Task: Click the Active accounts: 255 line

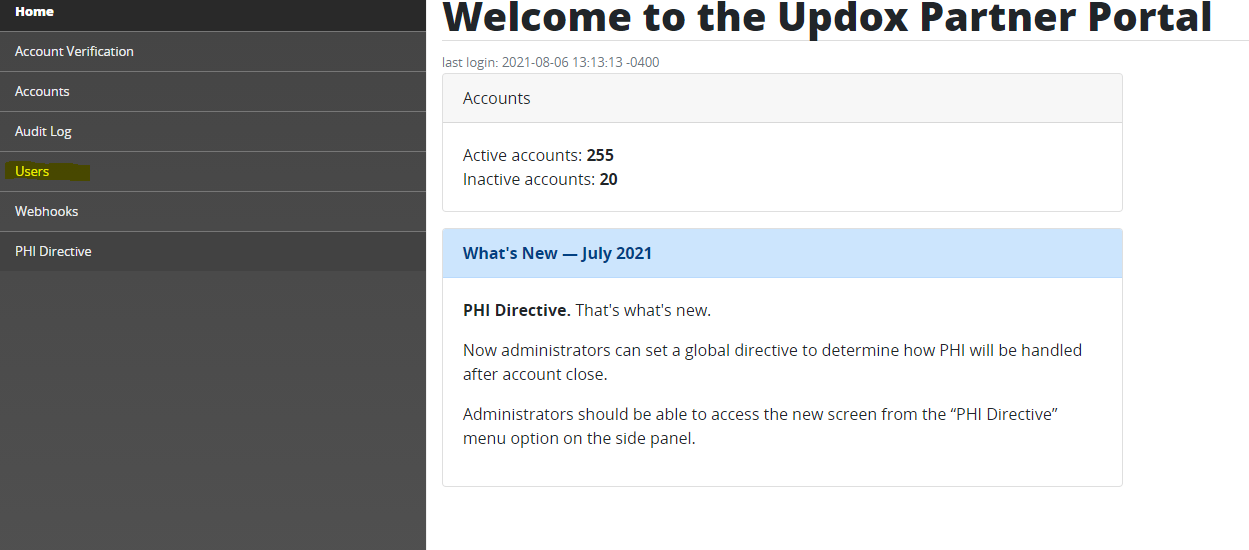Action: click(x=538, y=155)
